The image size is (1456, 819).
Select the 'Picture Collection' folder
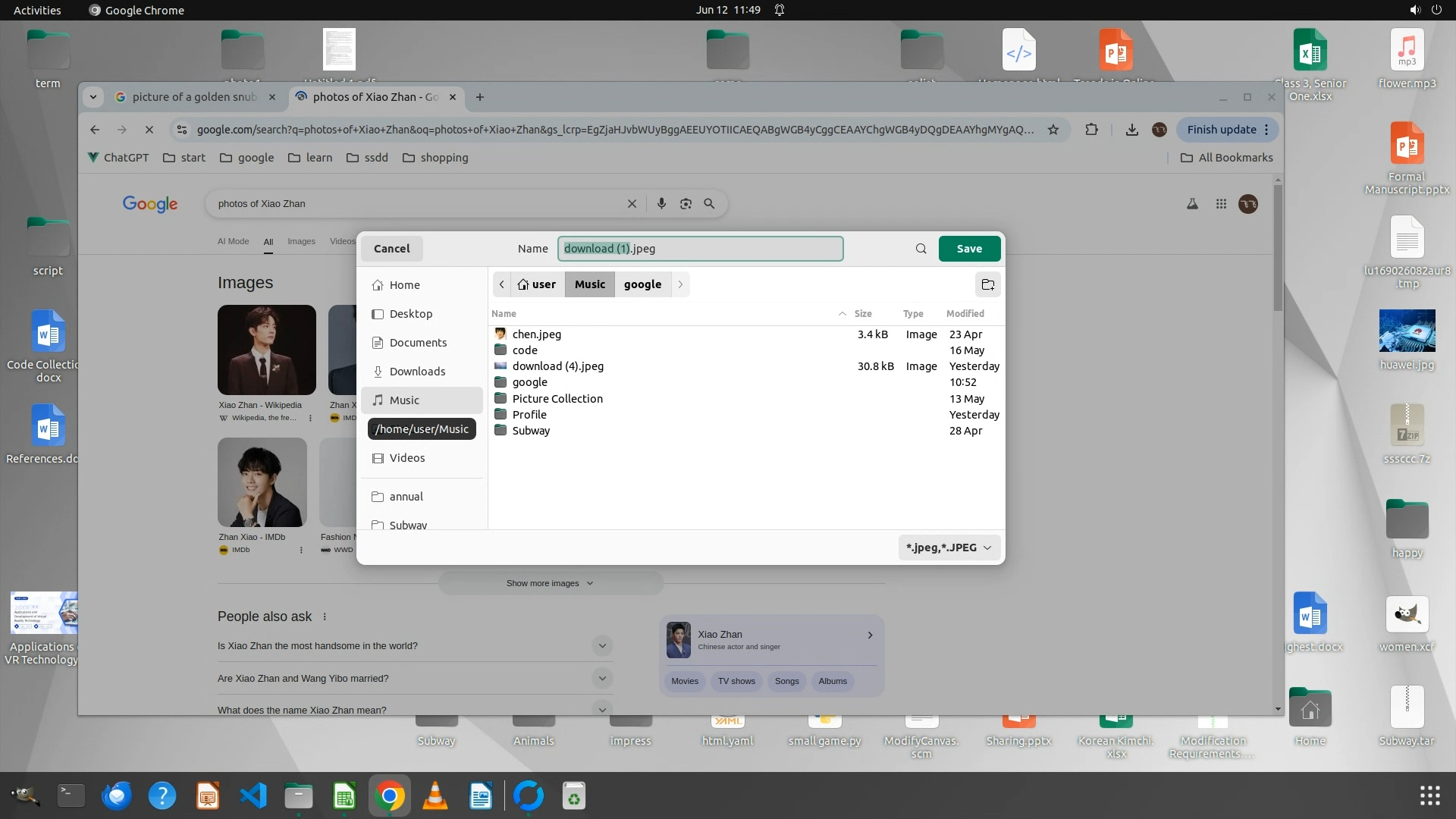click(557, 399)
